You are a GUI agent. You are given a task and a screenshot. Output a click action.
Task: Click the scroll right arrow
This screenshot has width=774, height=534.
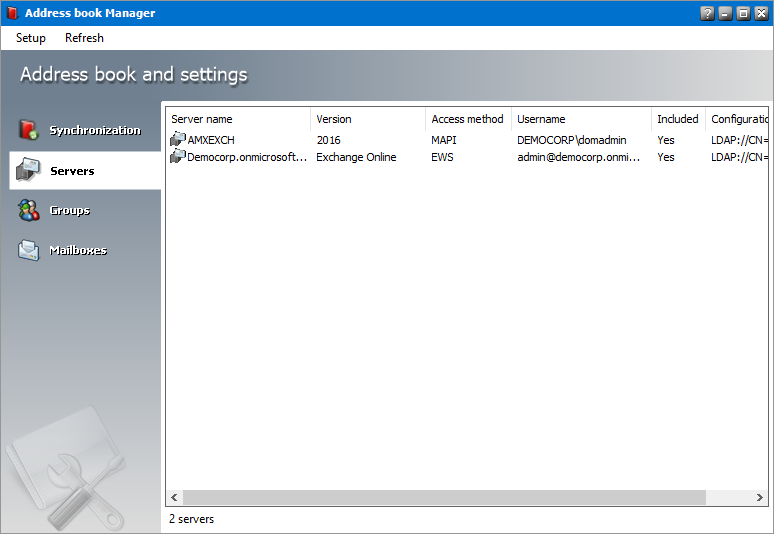point(759,497)
